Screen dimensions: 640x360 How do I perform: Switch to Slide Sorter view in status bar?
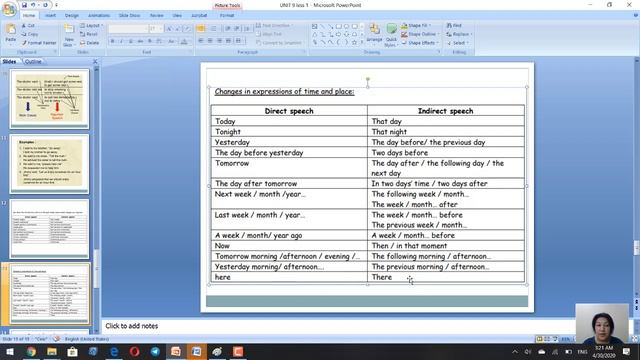tap(547, 339)
